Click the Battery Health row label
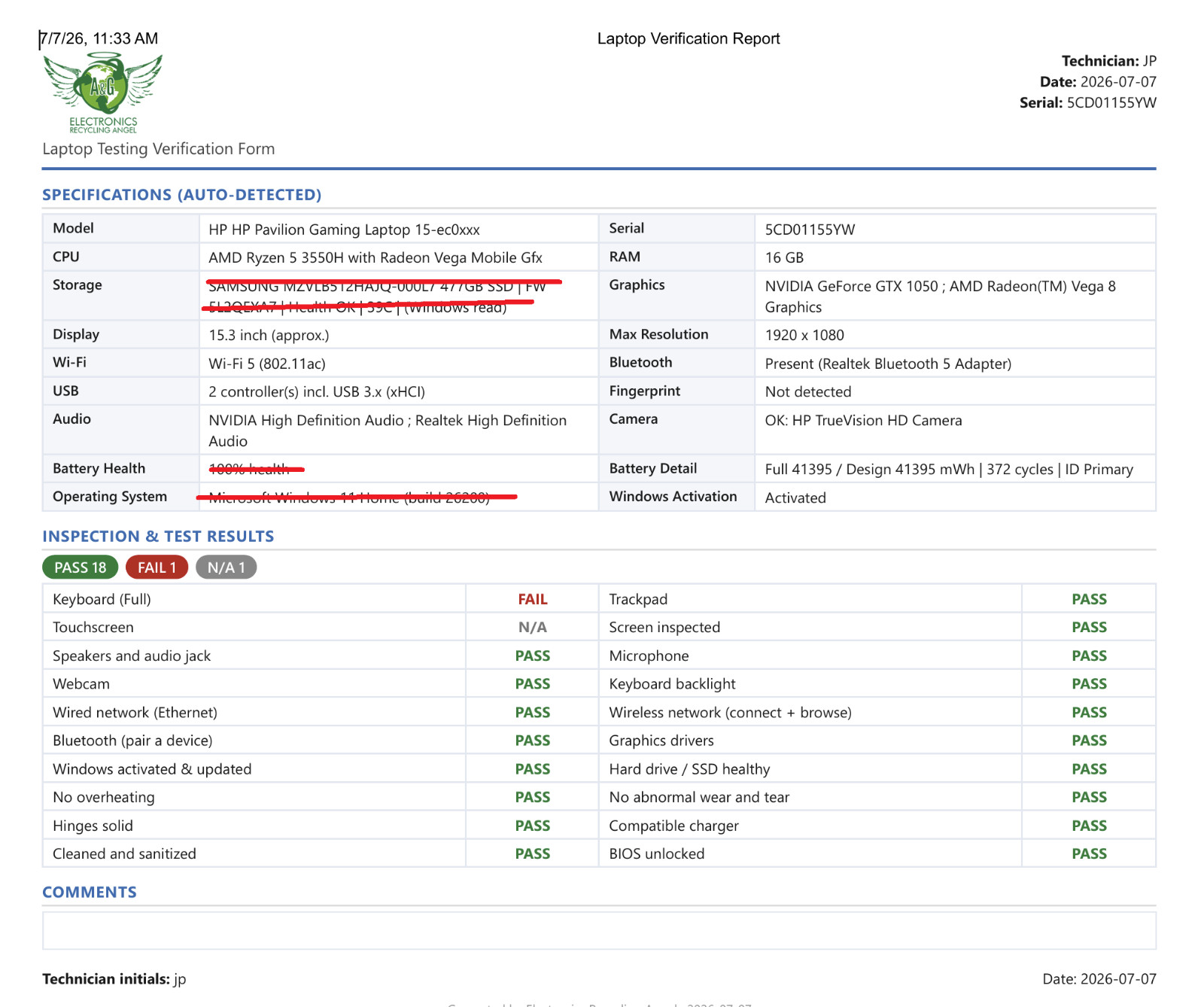The image size is (1204, 1007). [x=99, y=469]
